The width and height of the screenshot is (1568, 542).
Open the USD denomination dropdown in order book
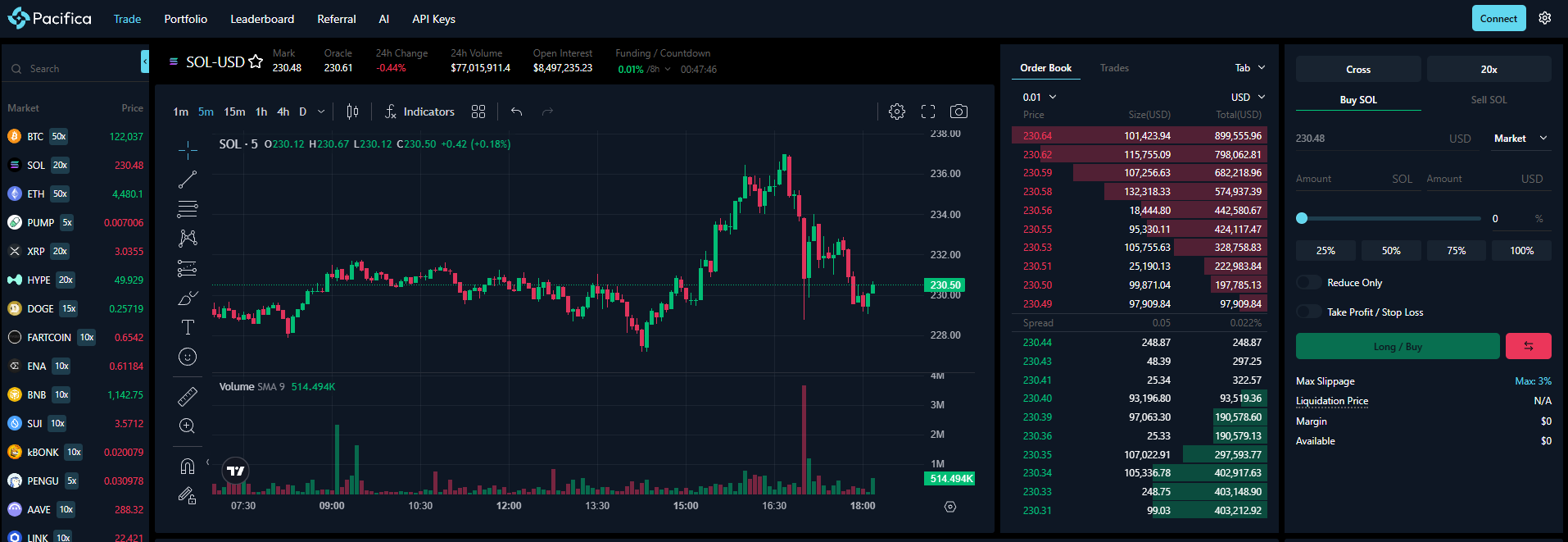(1248, 97)
